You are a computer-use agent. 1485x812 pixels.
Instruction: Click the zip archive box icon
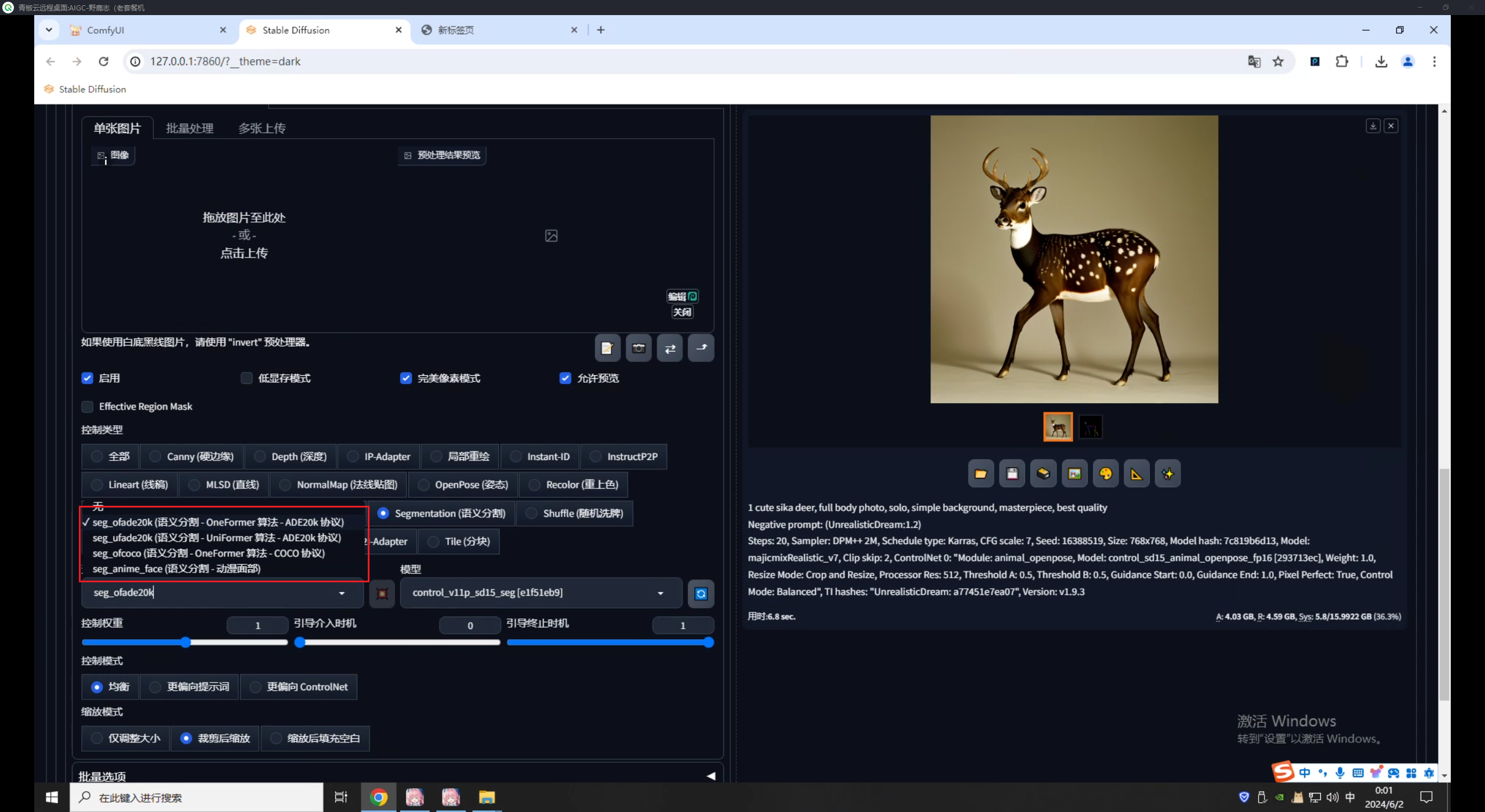pyautogui.click(x=1044, y=474)
